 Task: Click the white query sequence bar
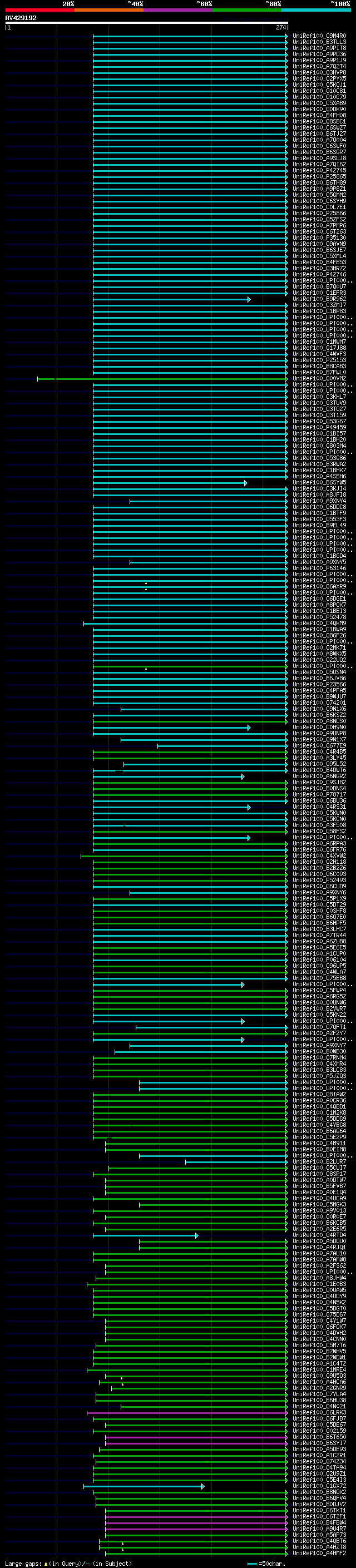pos(147,22)
